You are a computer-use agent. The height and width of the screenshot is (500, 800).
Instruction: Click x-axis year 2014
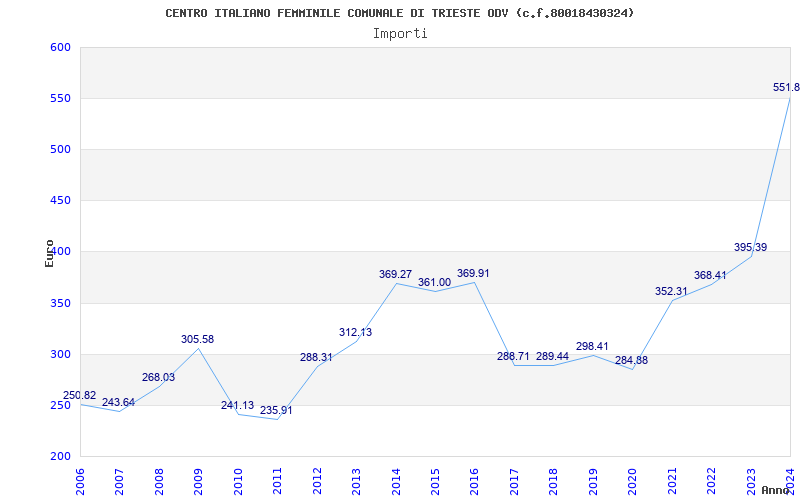point(396,481)
